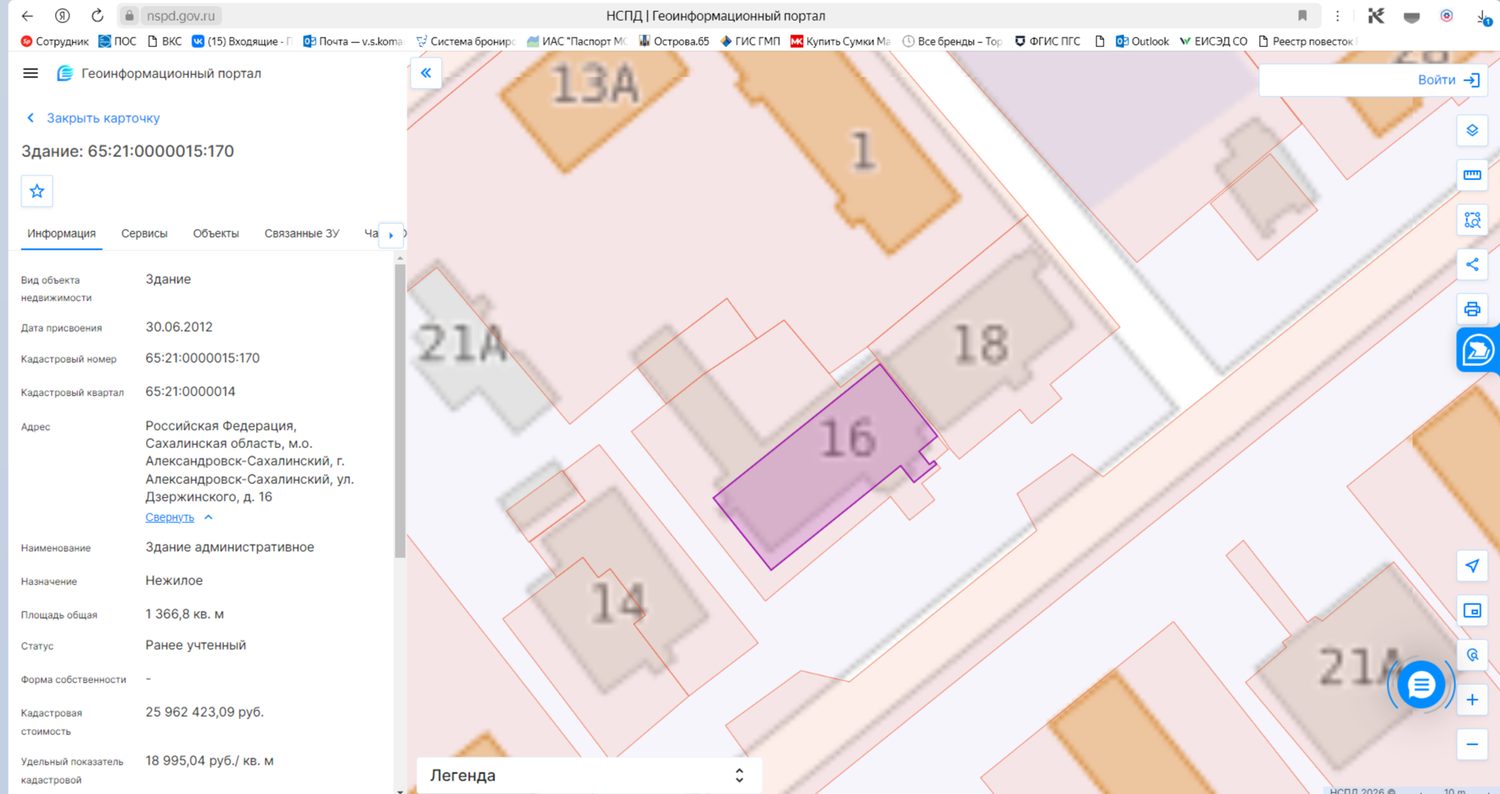Open the hamburger menu of Геоинформационный портал
The height and width of the screenshot is (794, 1500).
pos(30,74)
